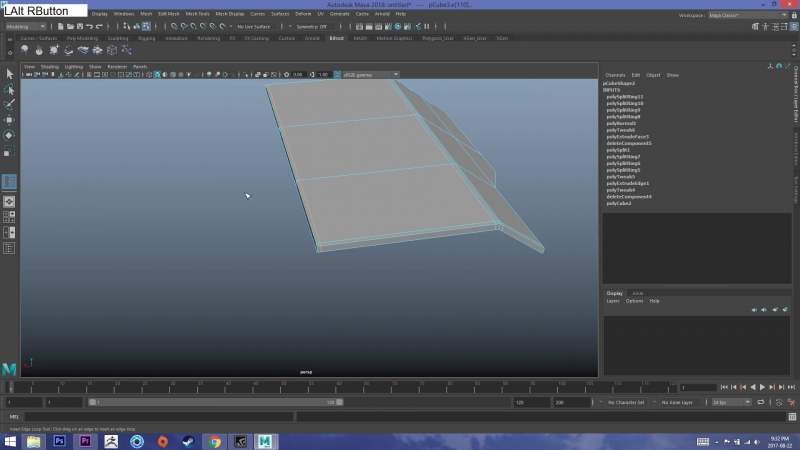The width and height of the screenshot is (800, 450).
Task: Toggle select by component type button
Action: [146, 27]
